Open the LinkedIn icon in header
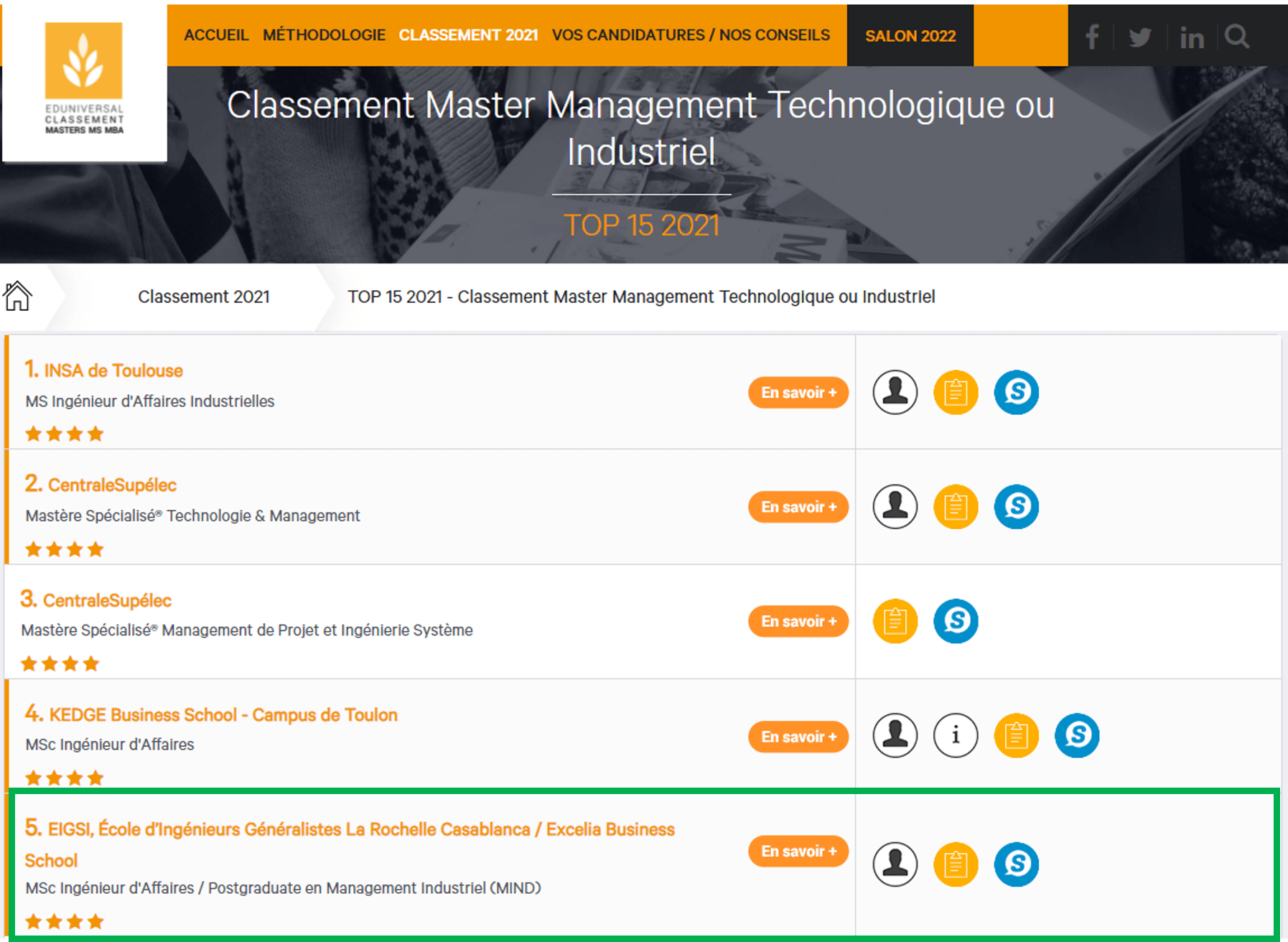The image size is (1288, 942). [x=1192, y=37]
